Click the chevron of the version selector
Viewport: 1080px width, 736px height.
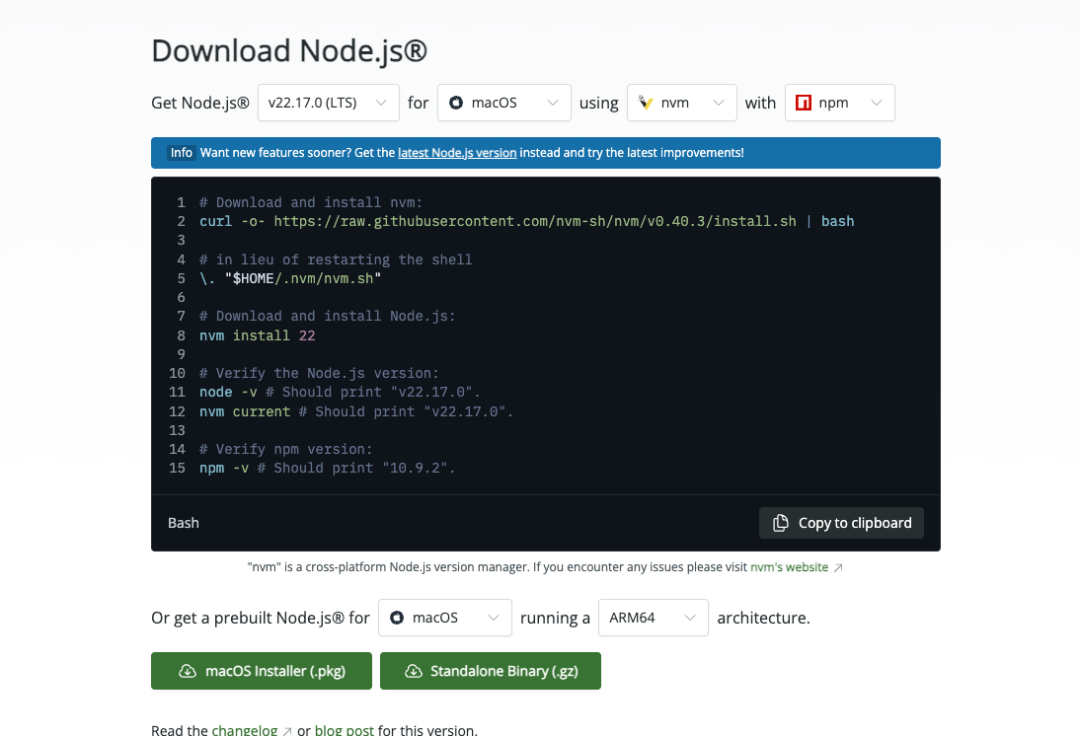(381, 103)
